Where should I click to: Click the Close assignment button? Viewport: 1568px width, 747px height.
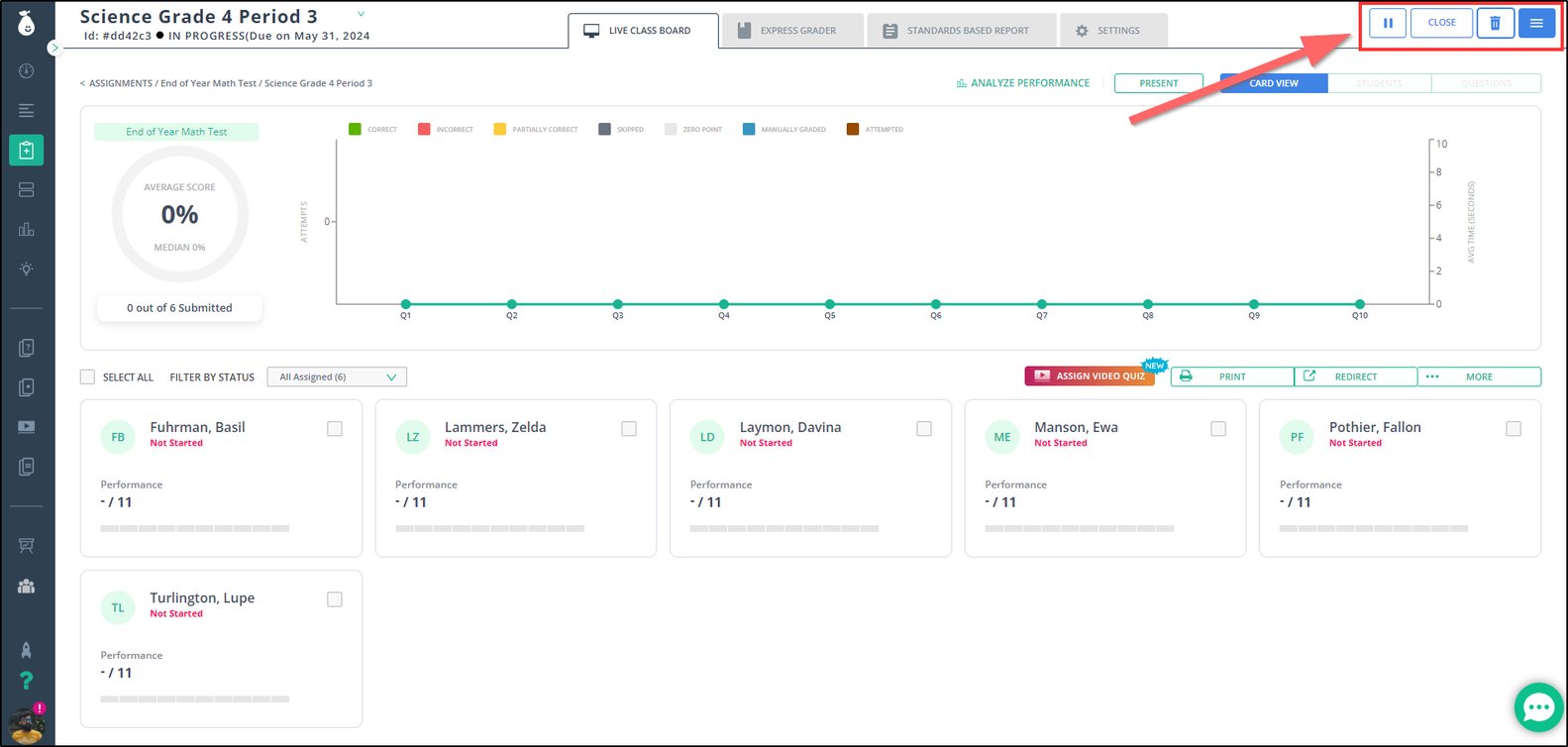tap(1442, 23)
